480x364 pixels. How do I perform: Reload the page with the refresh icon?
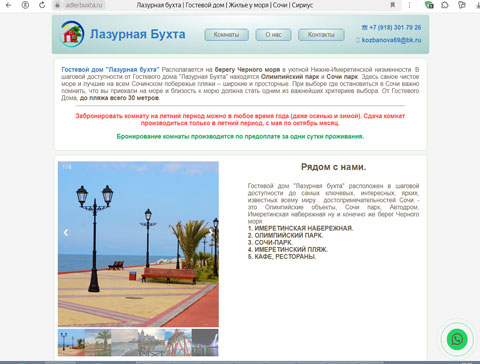[42, 5]
